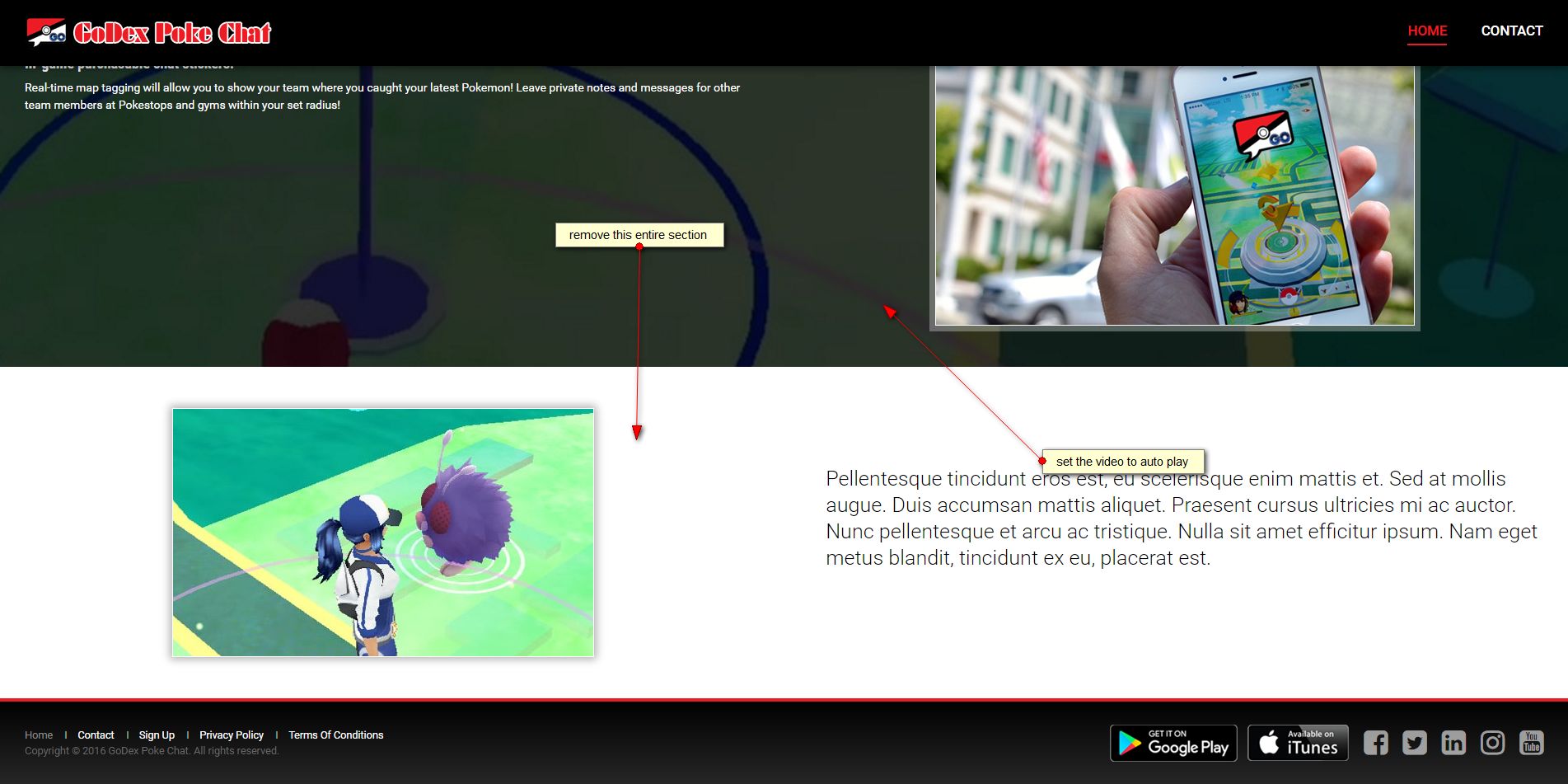Open the Twitter social icon
Image resolution: width=1568 pixels, height=784 pixels.
[1415, 743]
